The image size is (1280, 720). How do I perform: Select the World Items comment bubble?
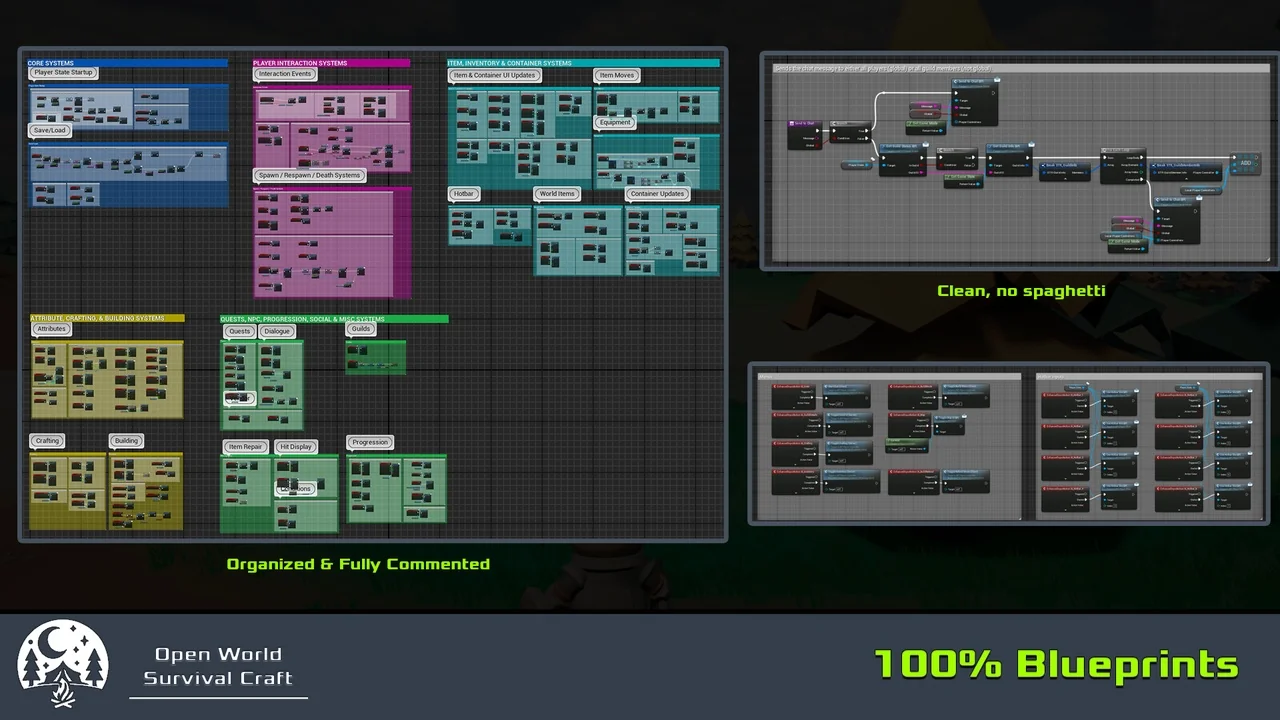point(557,193)
